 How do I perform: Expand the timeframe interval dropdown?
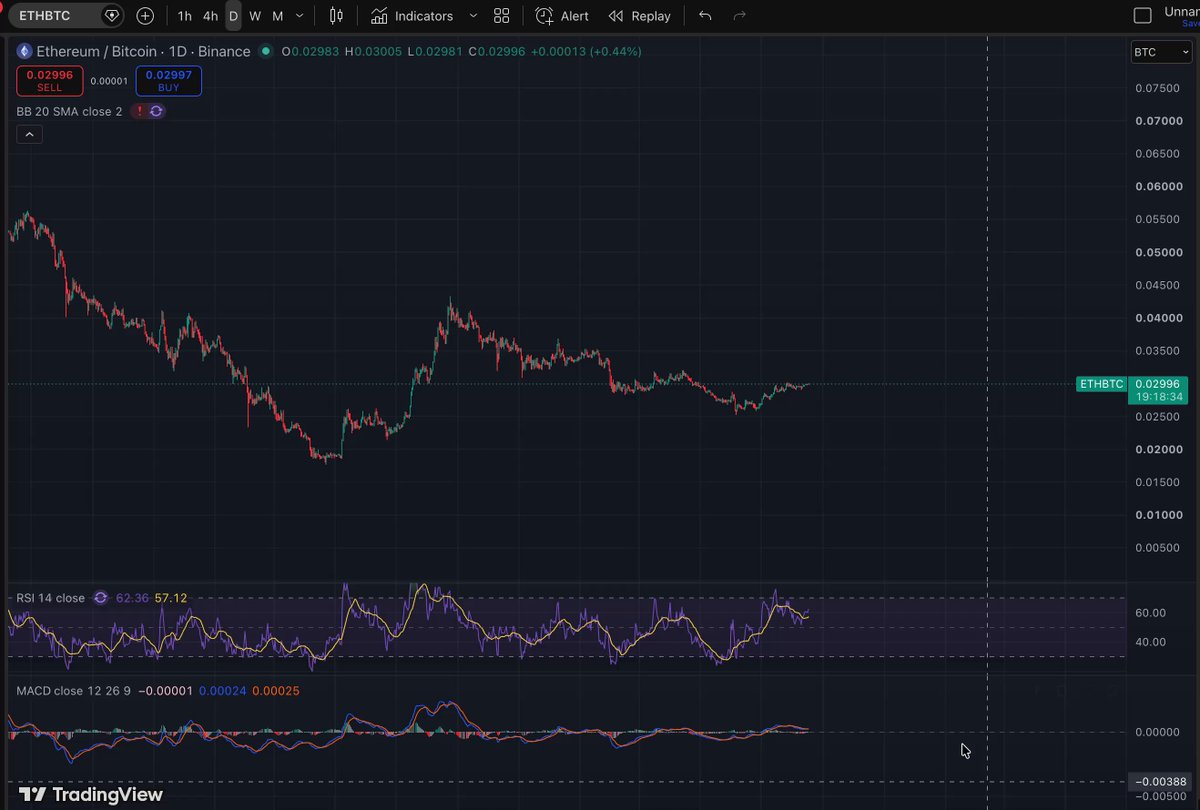tap(300, 16)
